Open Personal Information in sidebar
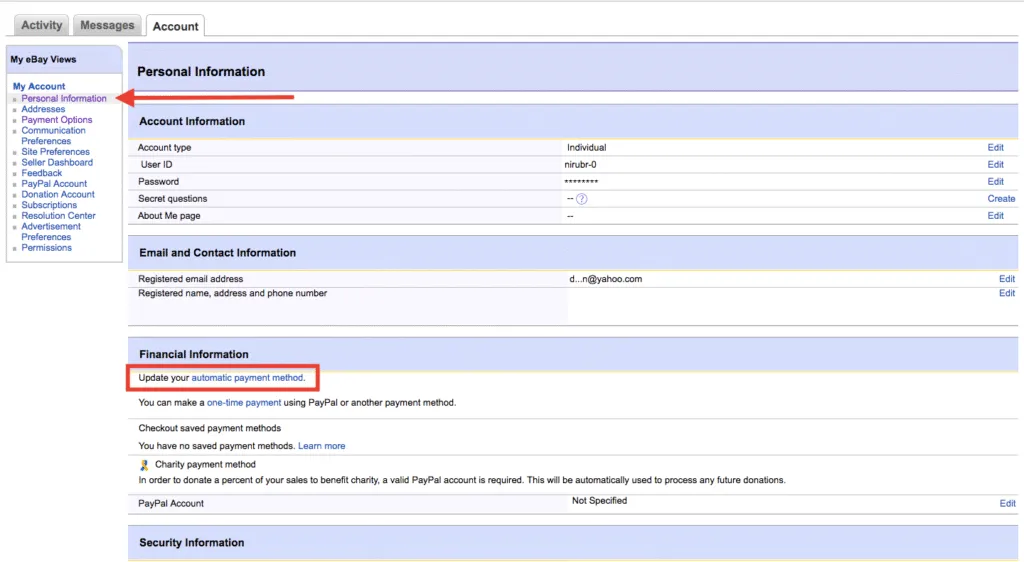The width and height of the screenshot is (1024, 562). coord(64,98)
